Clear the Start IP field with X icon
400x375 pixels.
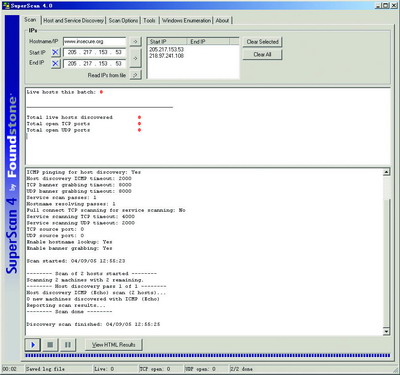(x=55, y=52)
